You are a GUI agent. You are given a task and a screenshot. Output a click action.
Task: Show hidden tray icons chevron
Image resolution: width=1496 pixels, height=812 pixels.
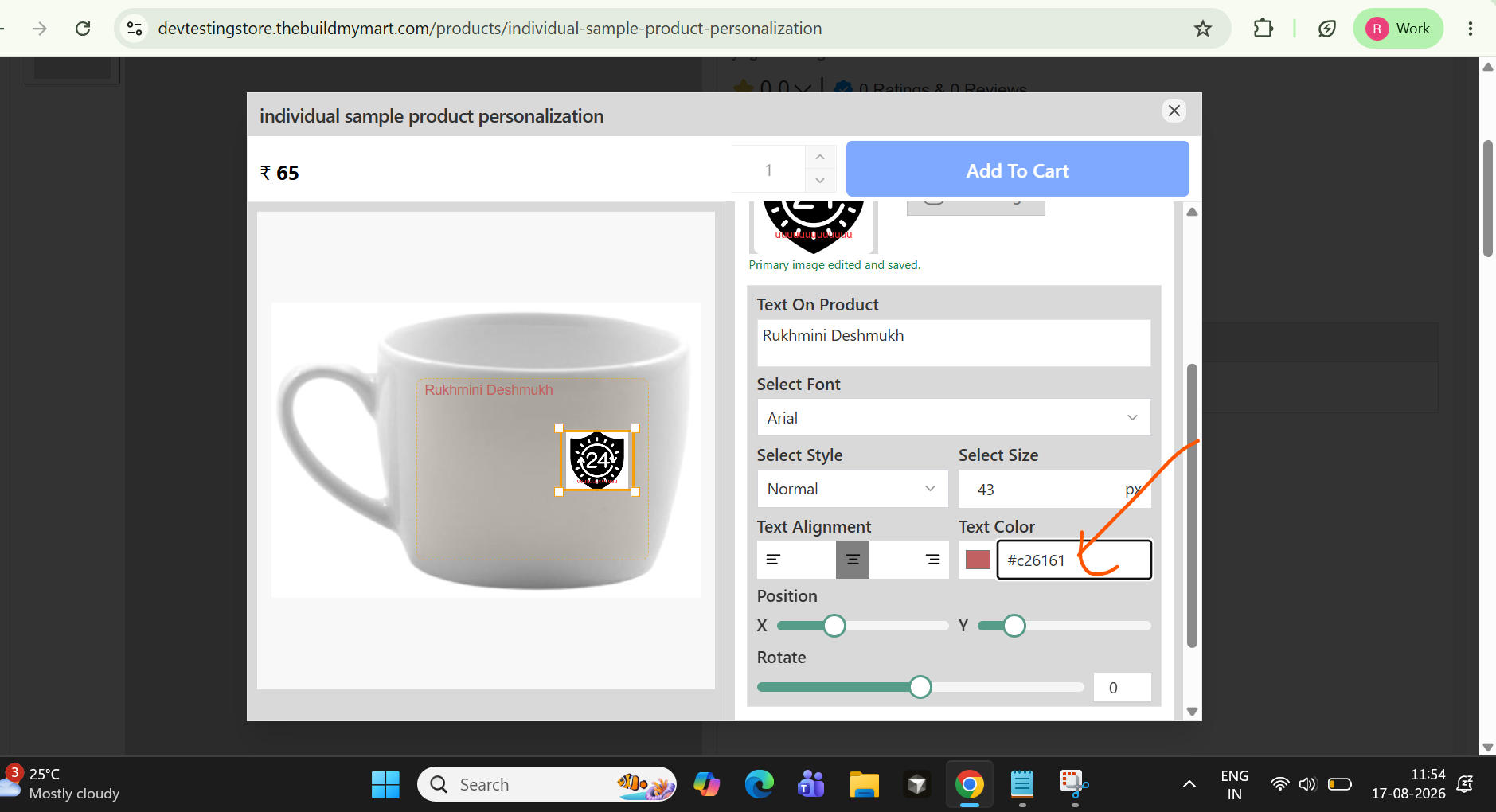[x=1189, y=785]
